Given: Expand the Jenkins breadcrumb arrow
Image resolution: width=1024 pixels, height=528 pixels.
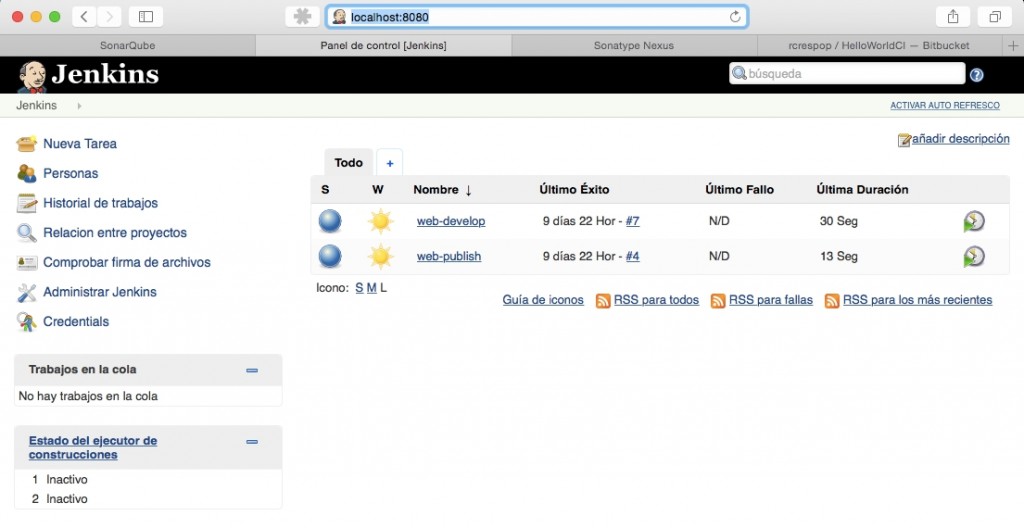Looking at the screenshot, I should (x=79, y=106).
